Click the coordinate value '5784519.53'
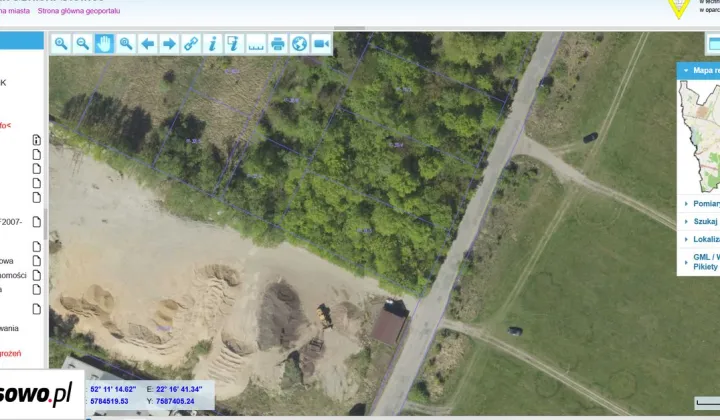720x420 pixels. (x=109, y=401)
